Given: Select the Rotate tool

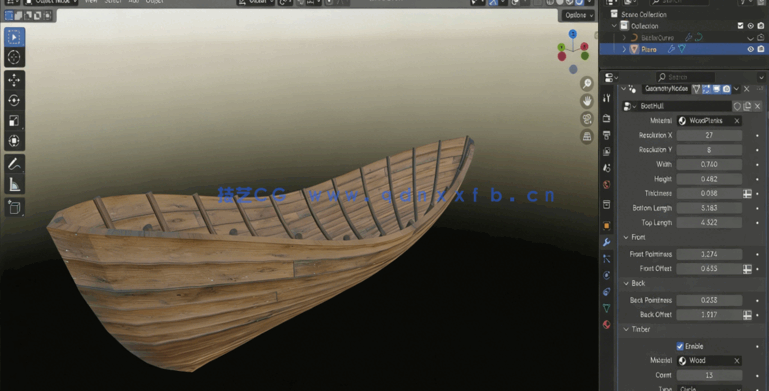Looking at the screenshot, I should click(x=14, y=100).
